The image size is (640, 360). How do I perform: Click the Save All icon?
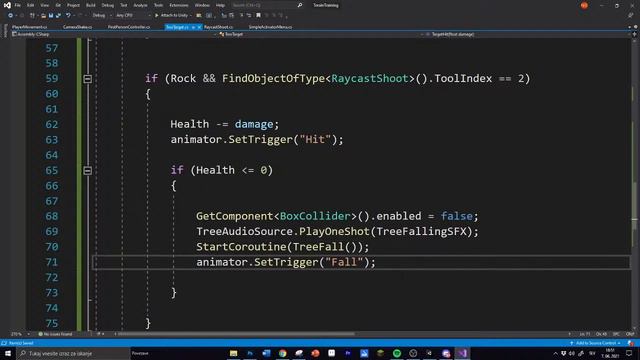click(58, 16)
